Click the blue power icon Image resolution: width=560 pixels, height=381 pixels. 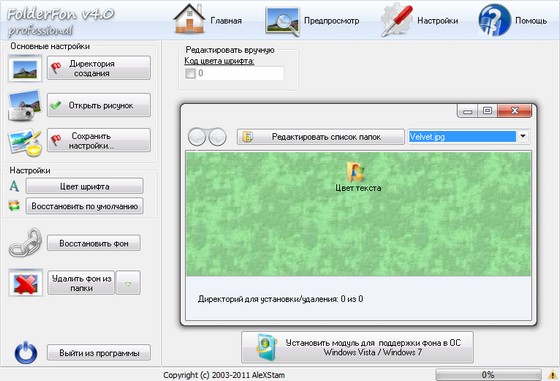26,353
